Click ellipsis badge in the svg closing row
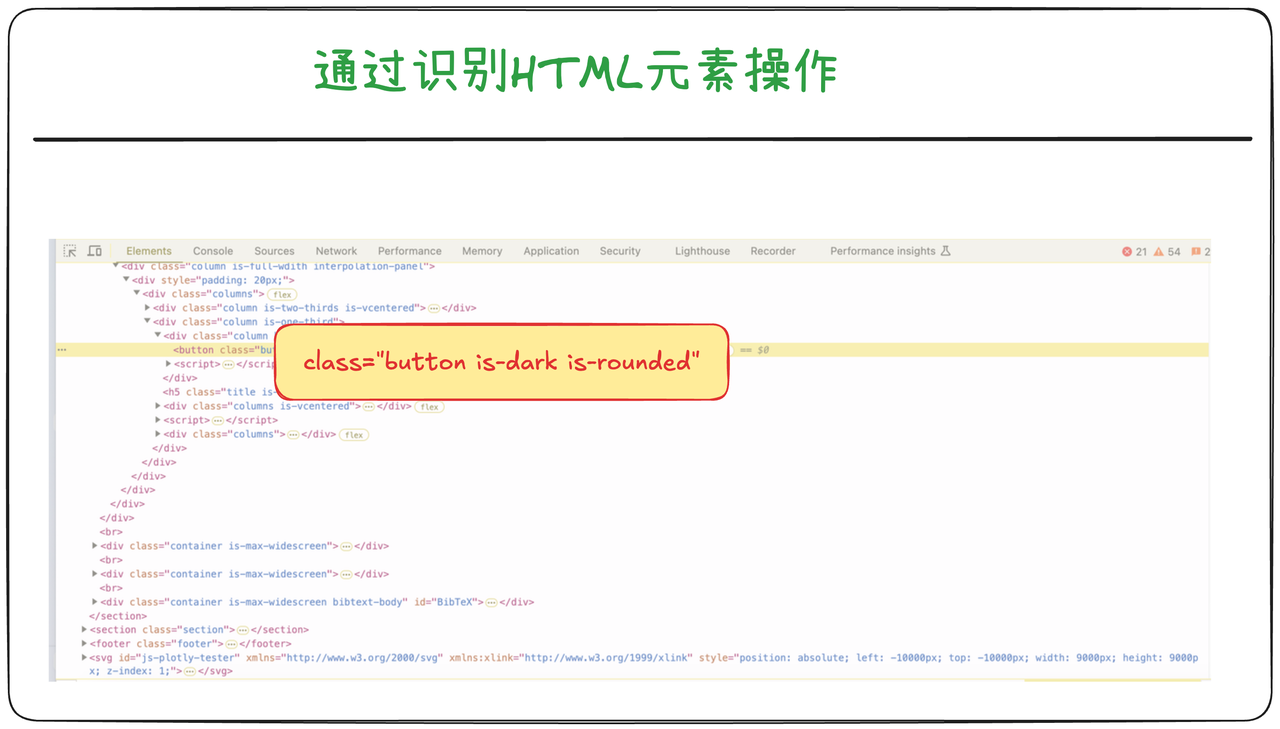 [190, 672]
